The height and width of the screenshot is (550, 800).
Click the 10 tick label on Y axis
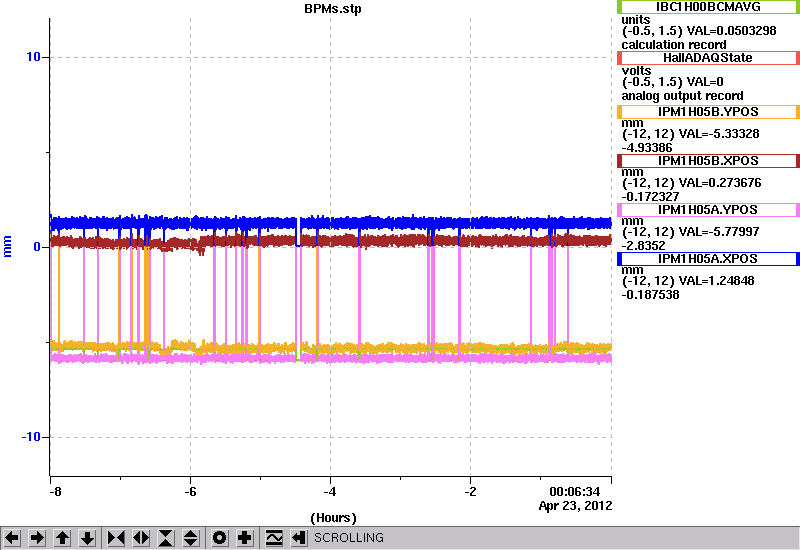[33, 57]
